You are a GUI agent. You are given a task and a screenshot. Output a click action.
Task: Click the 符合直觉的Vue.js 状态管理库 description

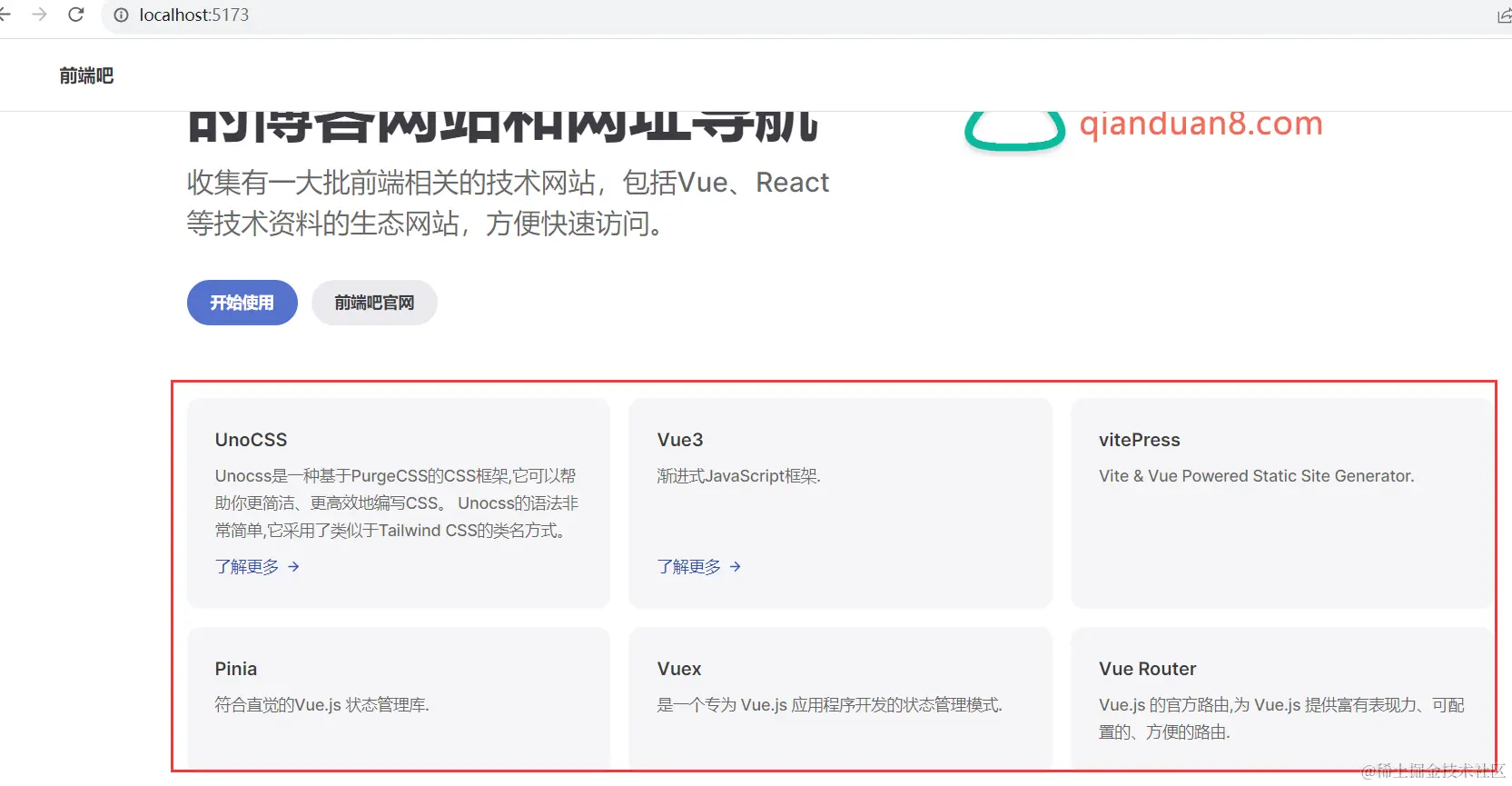pyautogui.click(x=322, y=705)
